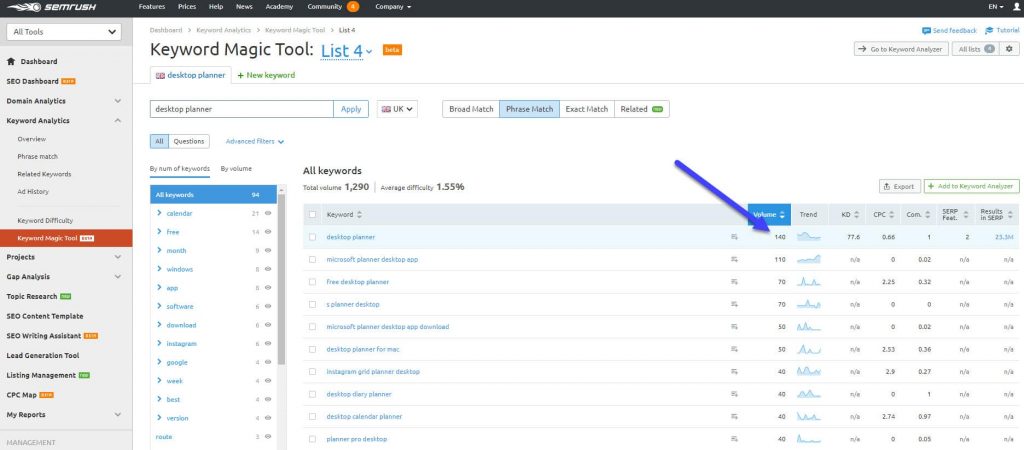The width and height of the screenshot is (1024, 450).
Task: Click add-to-list icon for desktop calendar planner row
Action: tap(734, 417)
